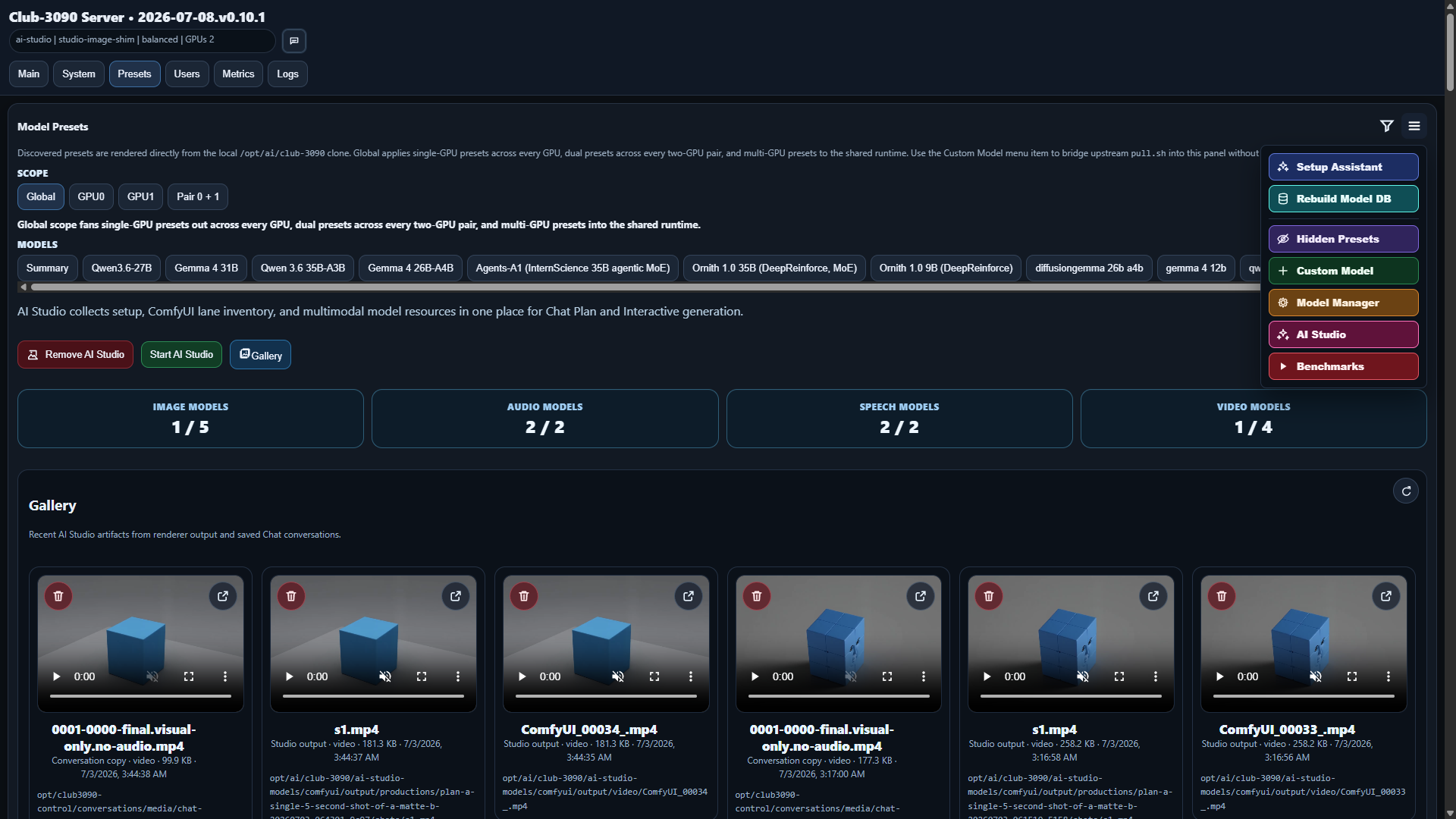The height and width of the screenshot is (819, 1456).
Task: Click the Start AI Studio button
Action: [181, 355]
